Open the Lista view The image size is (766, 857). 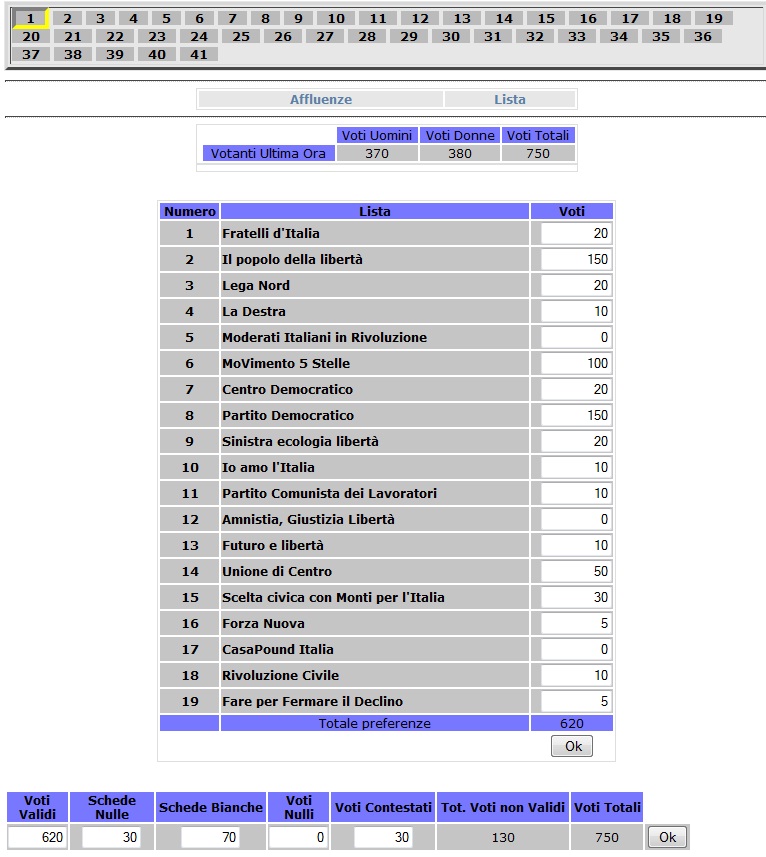pos(510,99)
